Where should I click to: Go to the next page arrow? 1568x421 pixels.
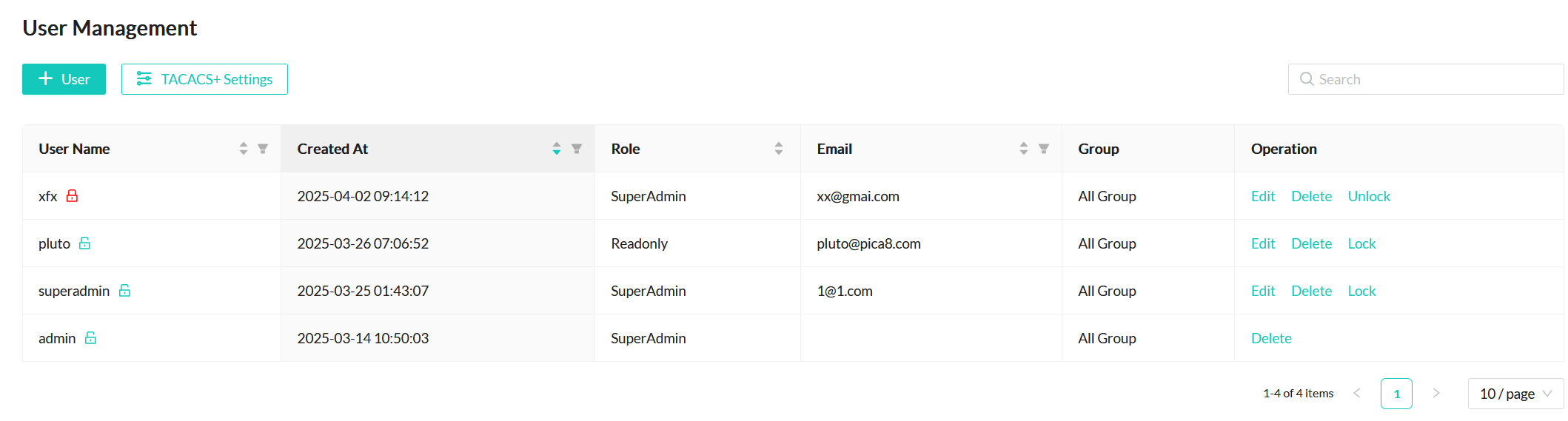[x=1436, y=394]
